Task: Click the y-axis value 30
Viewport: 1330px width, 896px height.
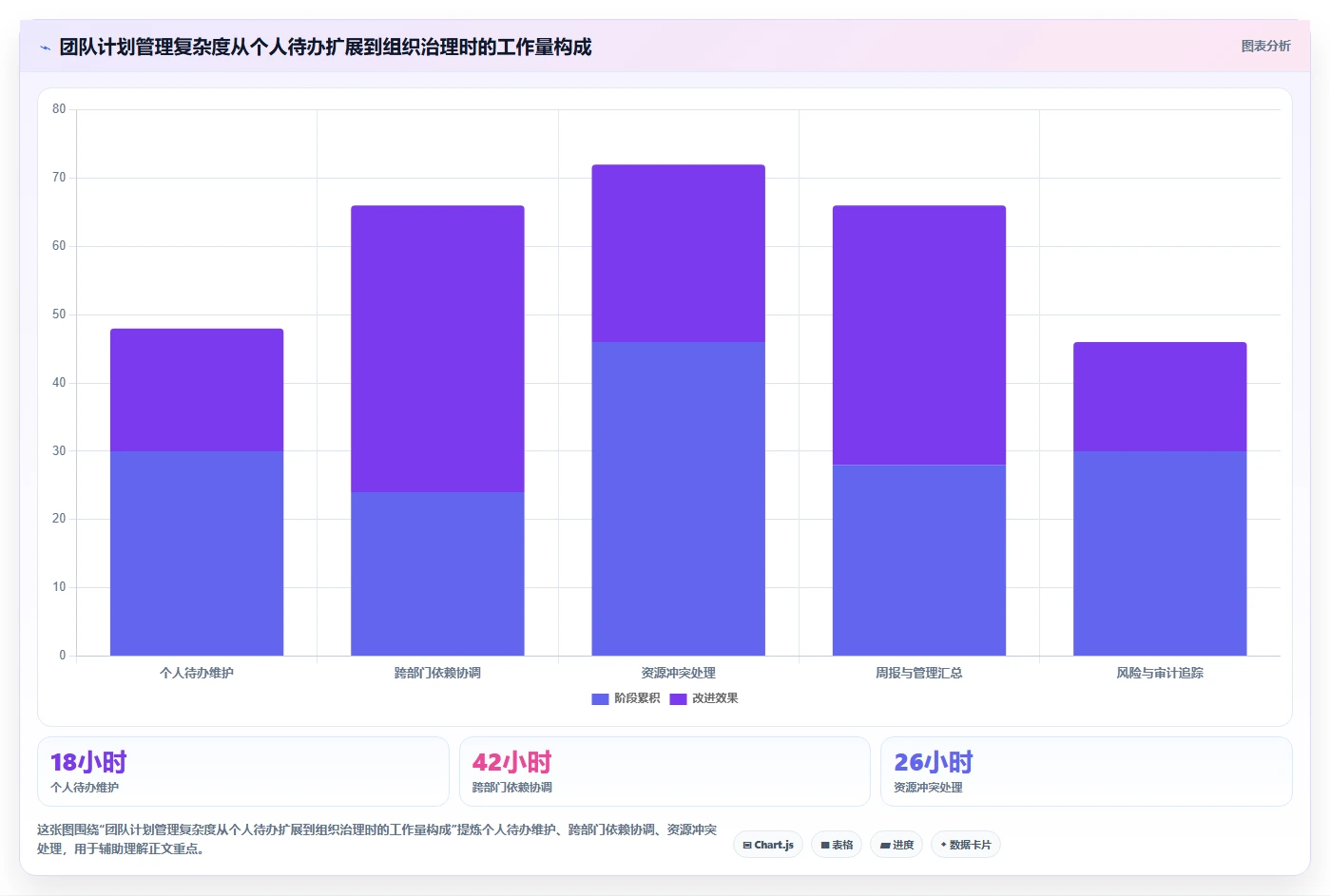Action: 59,451
